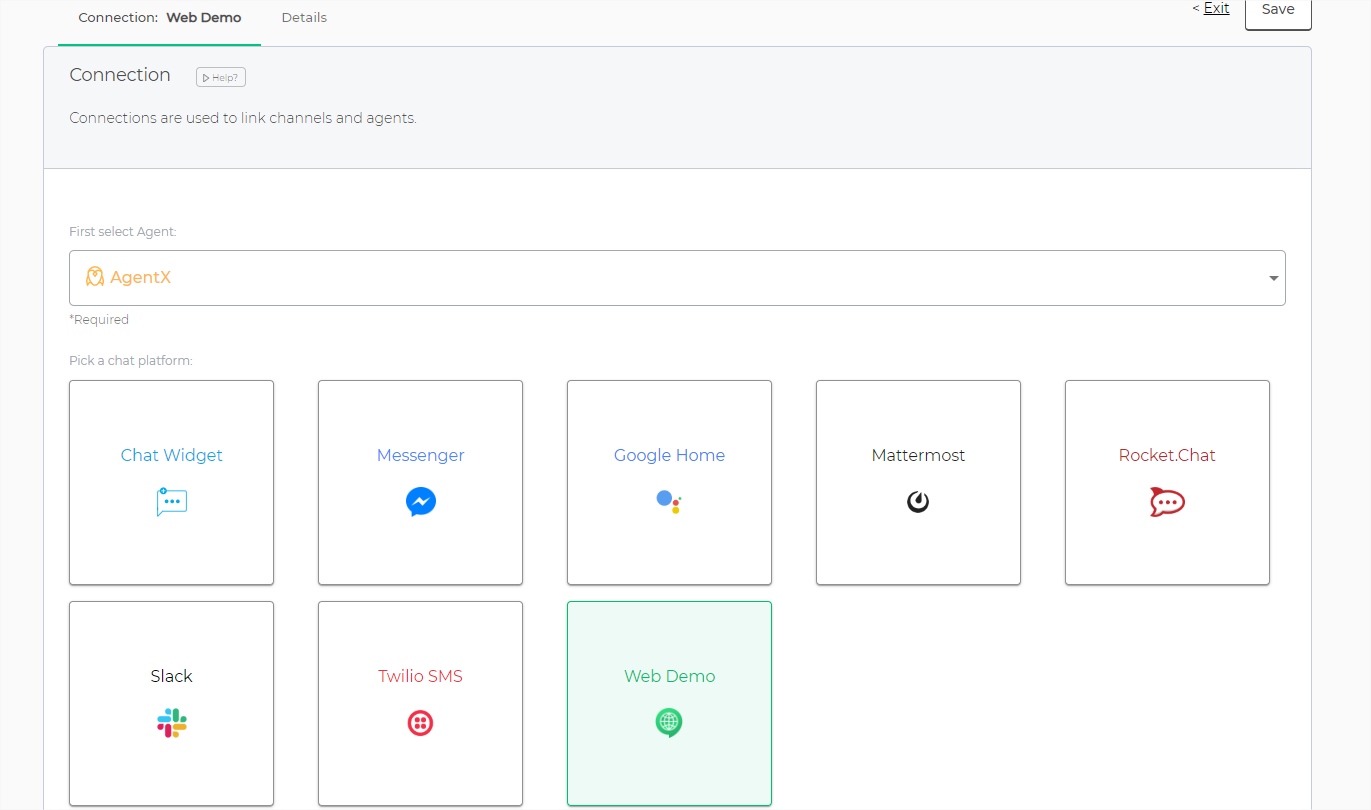Click the AgentX orange penguin icon

(95, 277)
